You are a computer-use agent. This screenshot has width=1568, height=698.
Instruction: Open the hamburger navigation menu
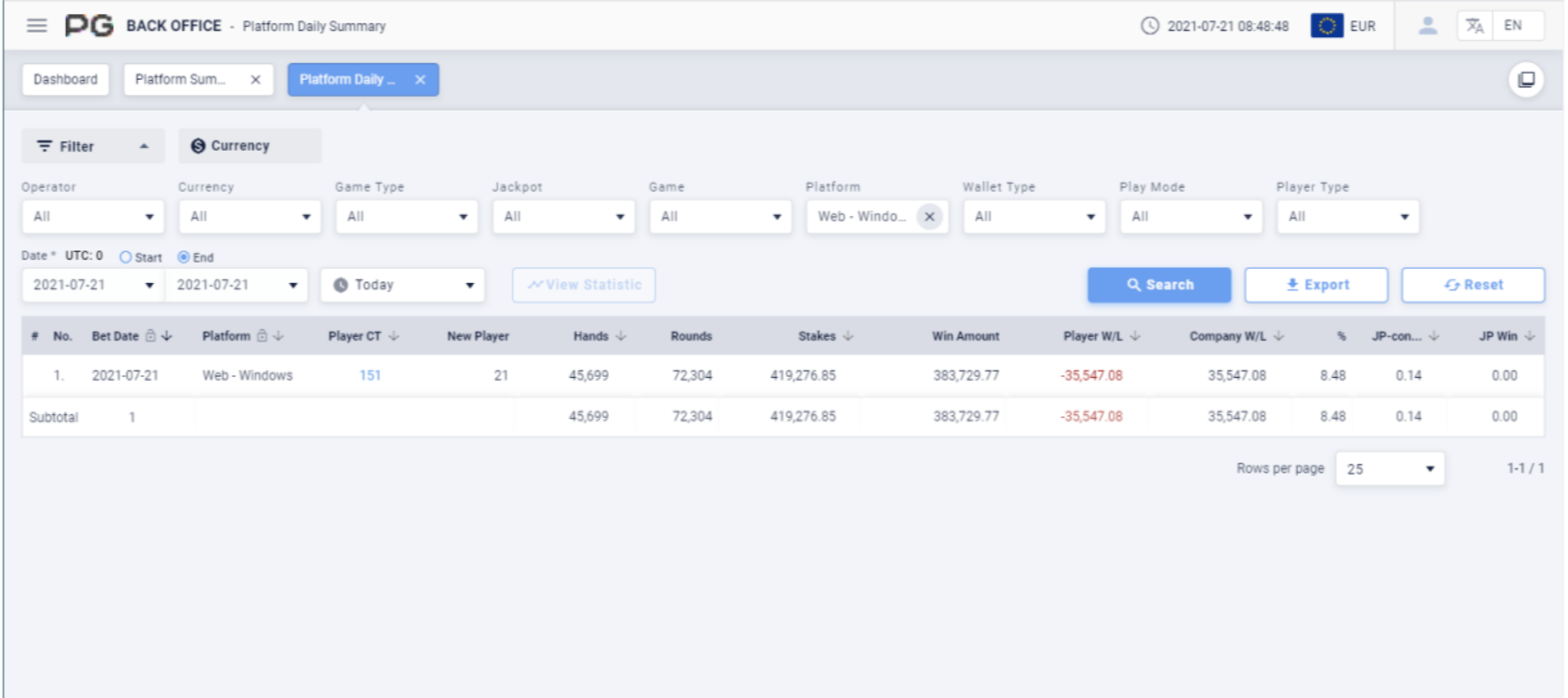37,26
